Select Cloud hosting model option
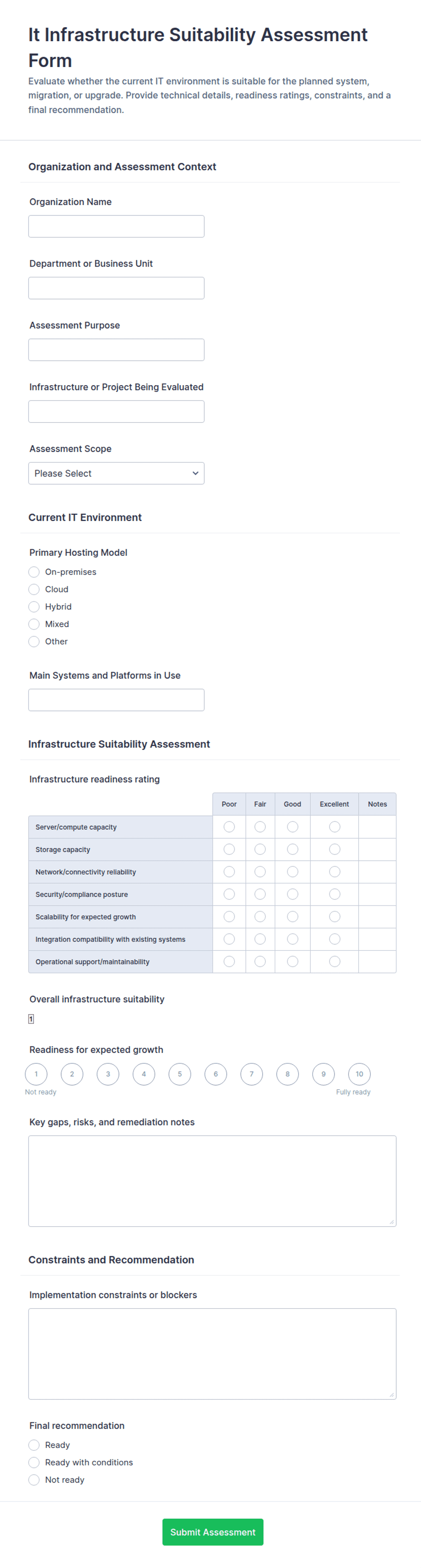 34,589
